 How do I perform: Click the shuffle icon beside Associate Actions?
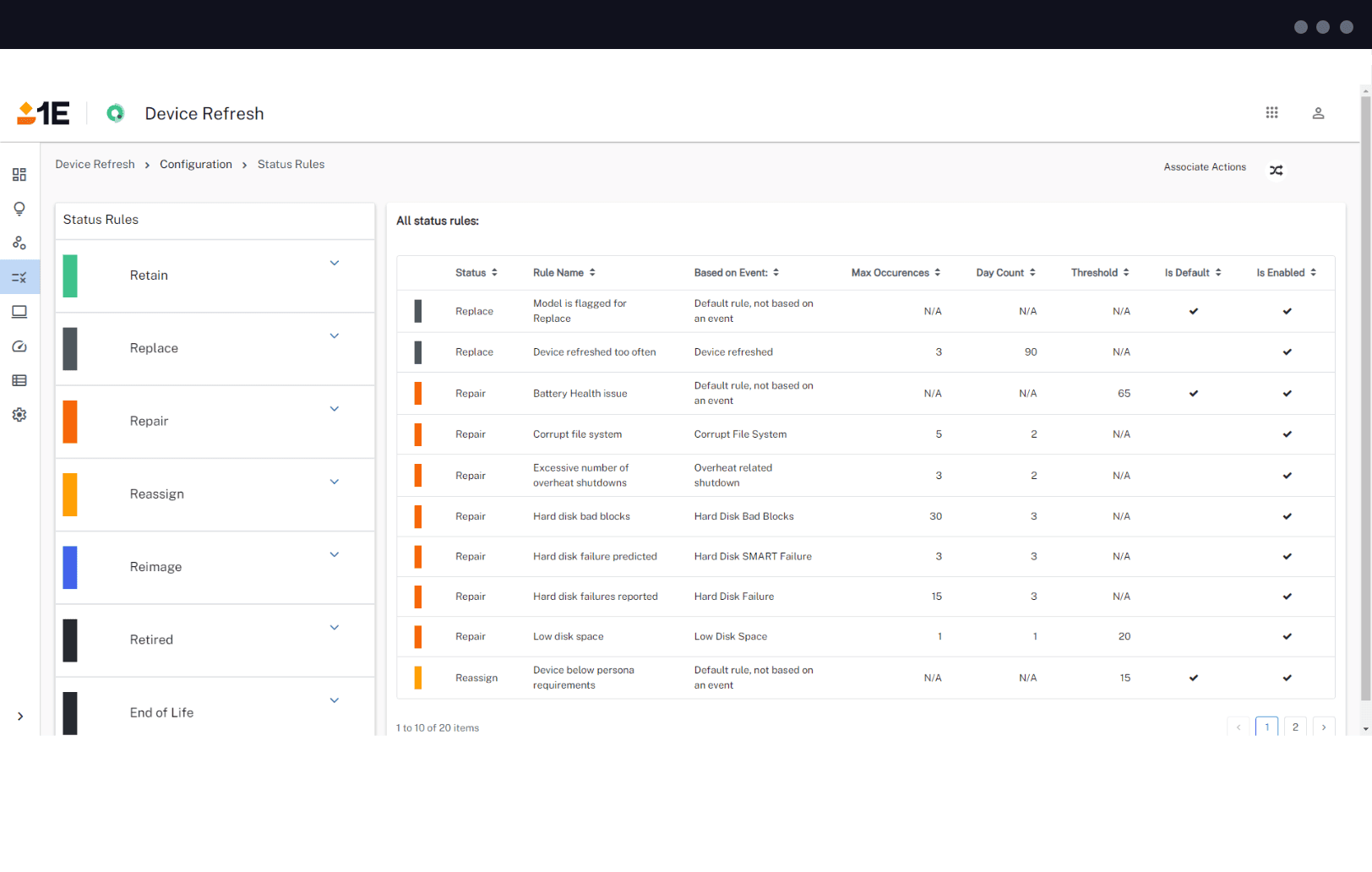(x=1277, y=170)
